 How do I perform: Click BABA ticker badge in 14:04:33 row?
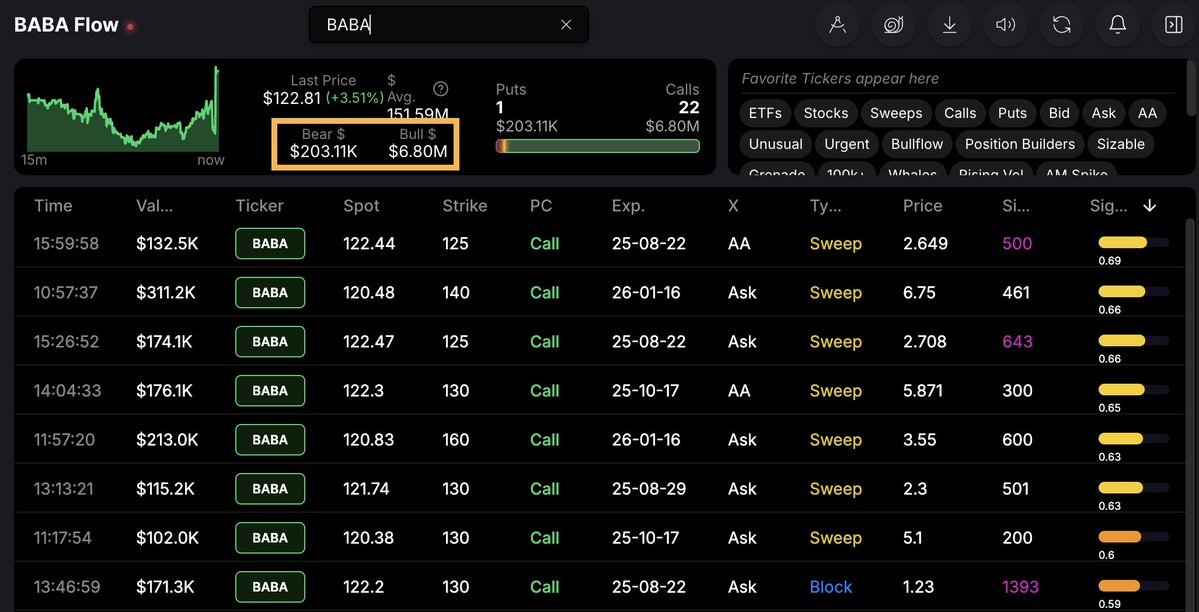(270, 391)
